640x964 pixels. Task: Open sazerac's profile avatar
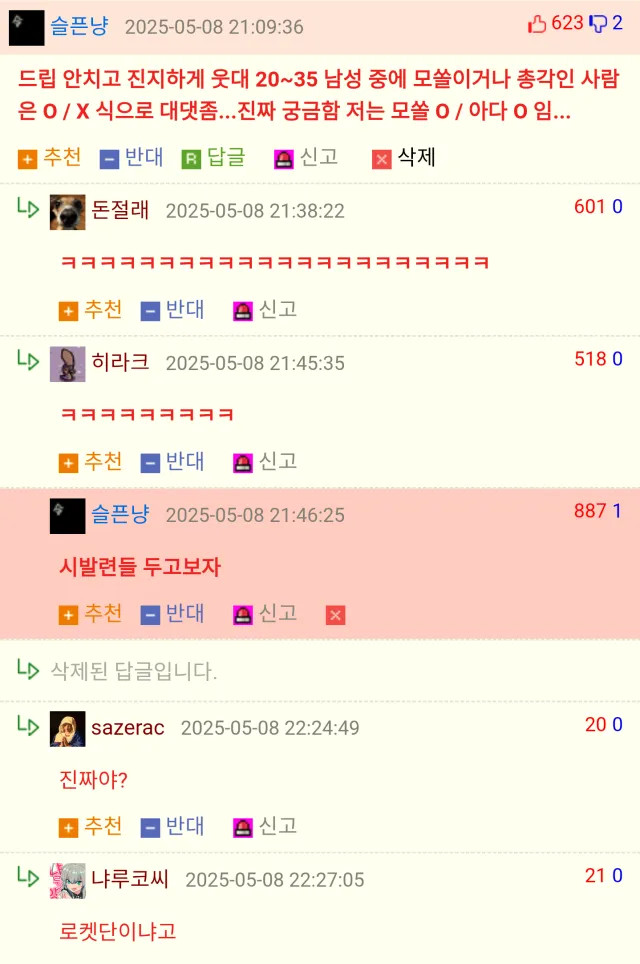click(x=68, y=729)
